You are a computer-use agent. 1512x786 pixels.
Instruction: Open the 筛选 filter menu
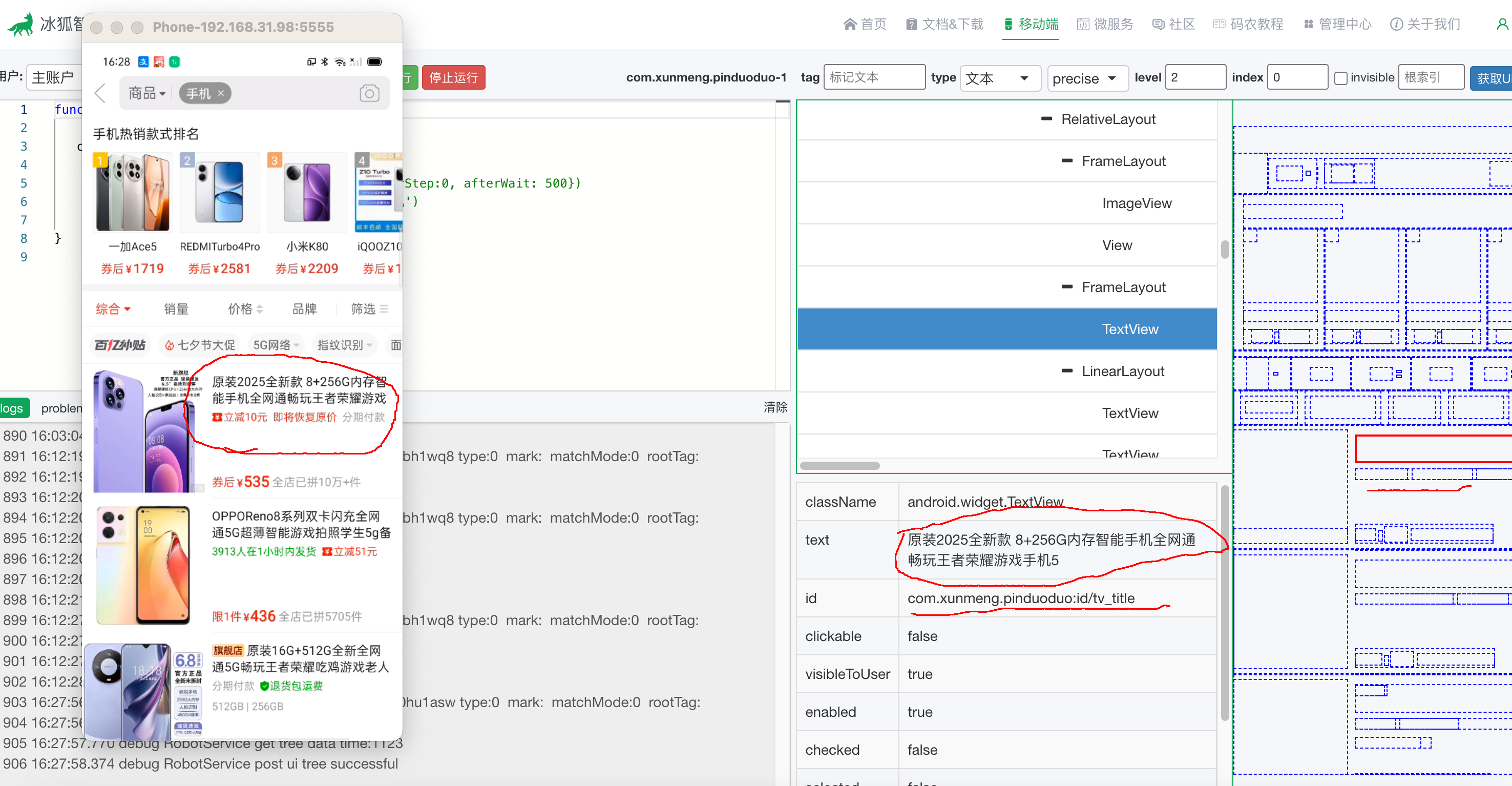(369, 309)
